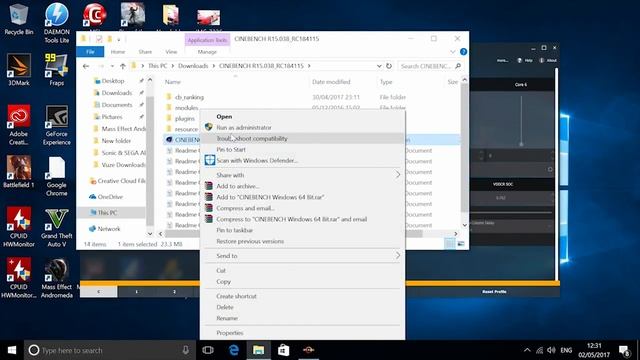Open Microsoft Edge from the taskbar
Viewport: 640px width, 360px height.
[233, 350]
